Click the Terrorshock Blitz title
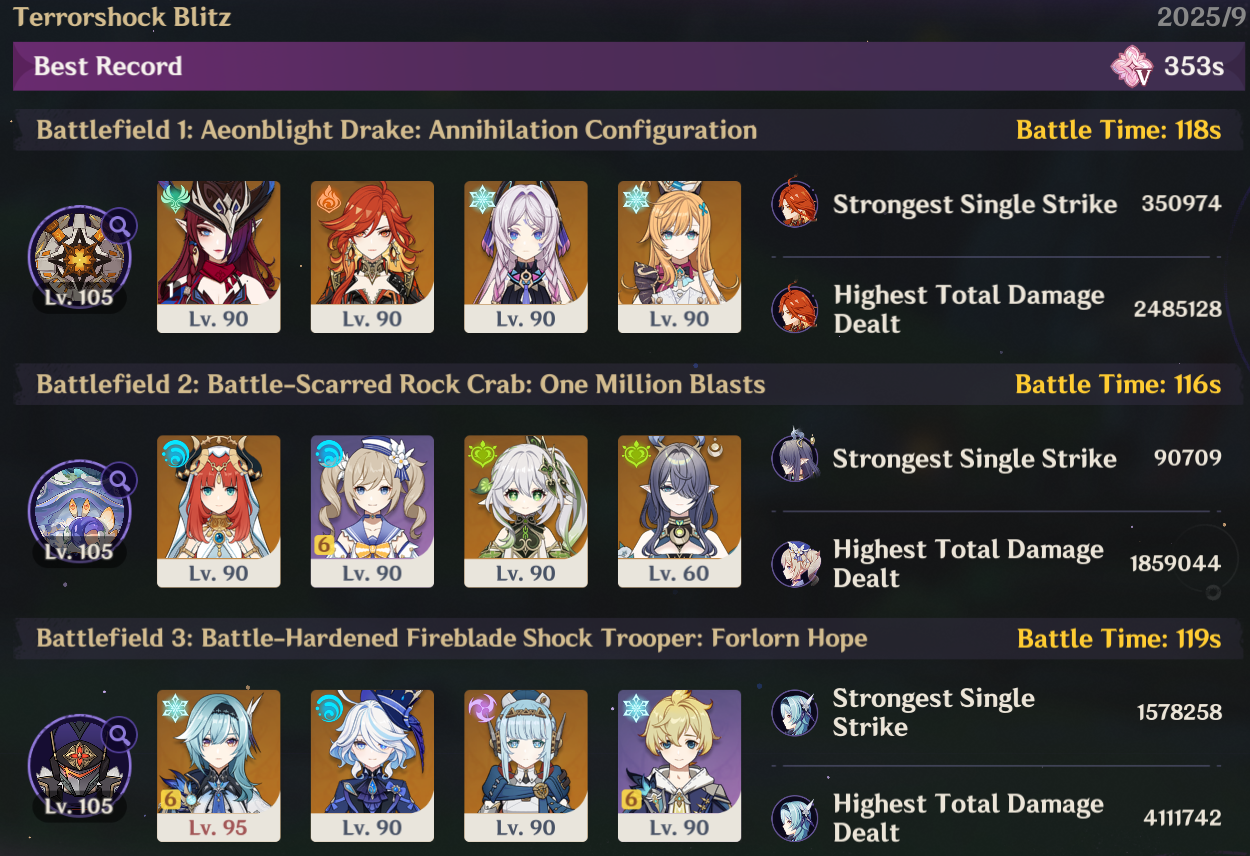Image resolution: width=1250 pixels, height=856 pixels. pyautogui.click(x=122, y=16)
